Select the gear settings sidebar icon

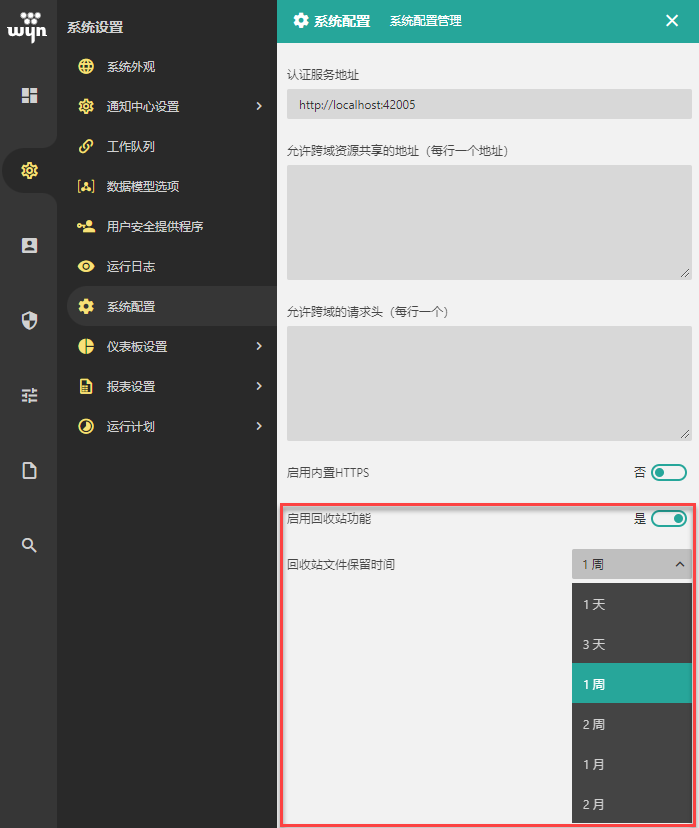pyautogui.click(x=30, y=171)
